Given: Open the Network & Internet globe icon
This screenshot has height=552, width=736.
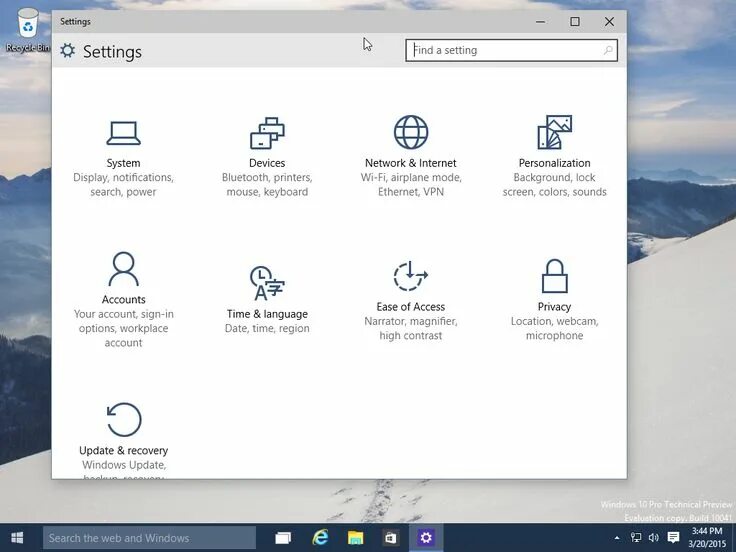Looking at the screenshot, I should coord(411,132).
